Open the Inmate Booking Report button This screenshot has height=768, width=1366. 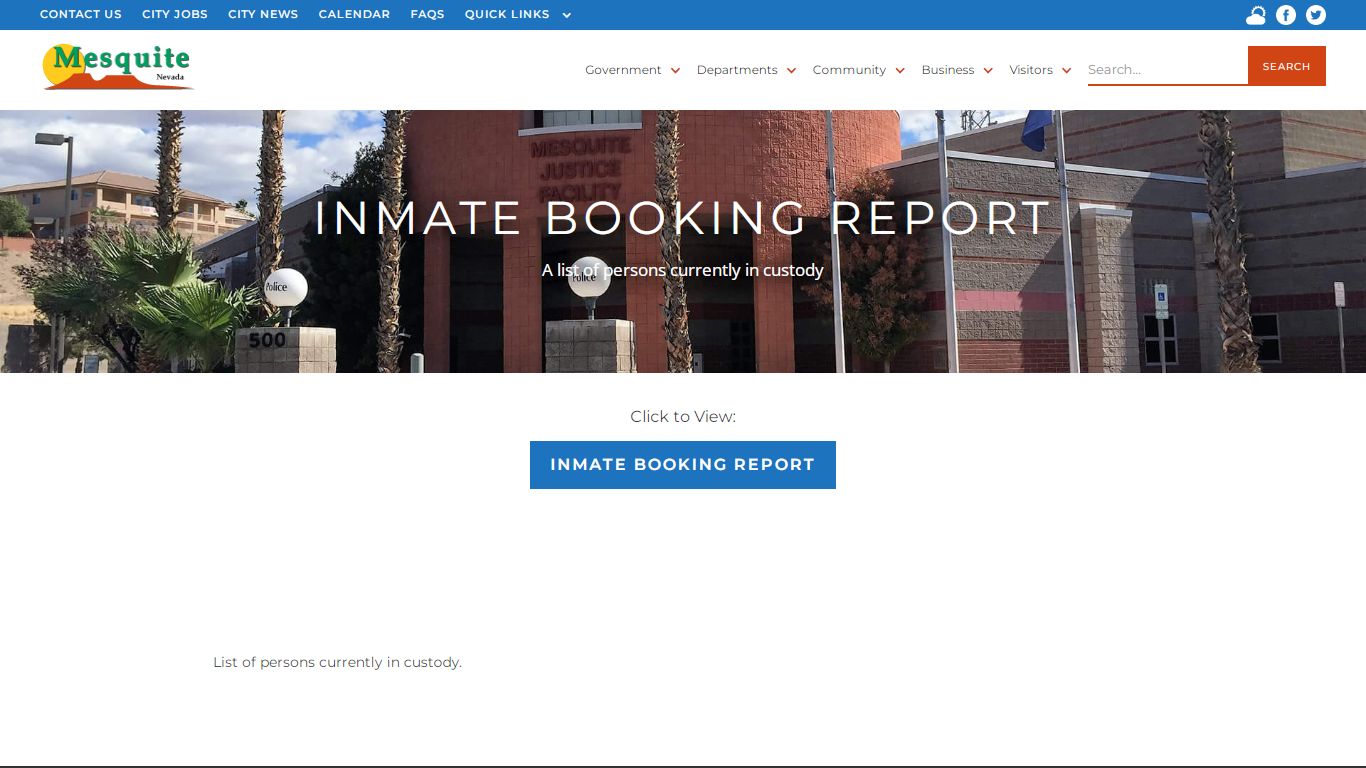point(683,465)
